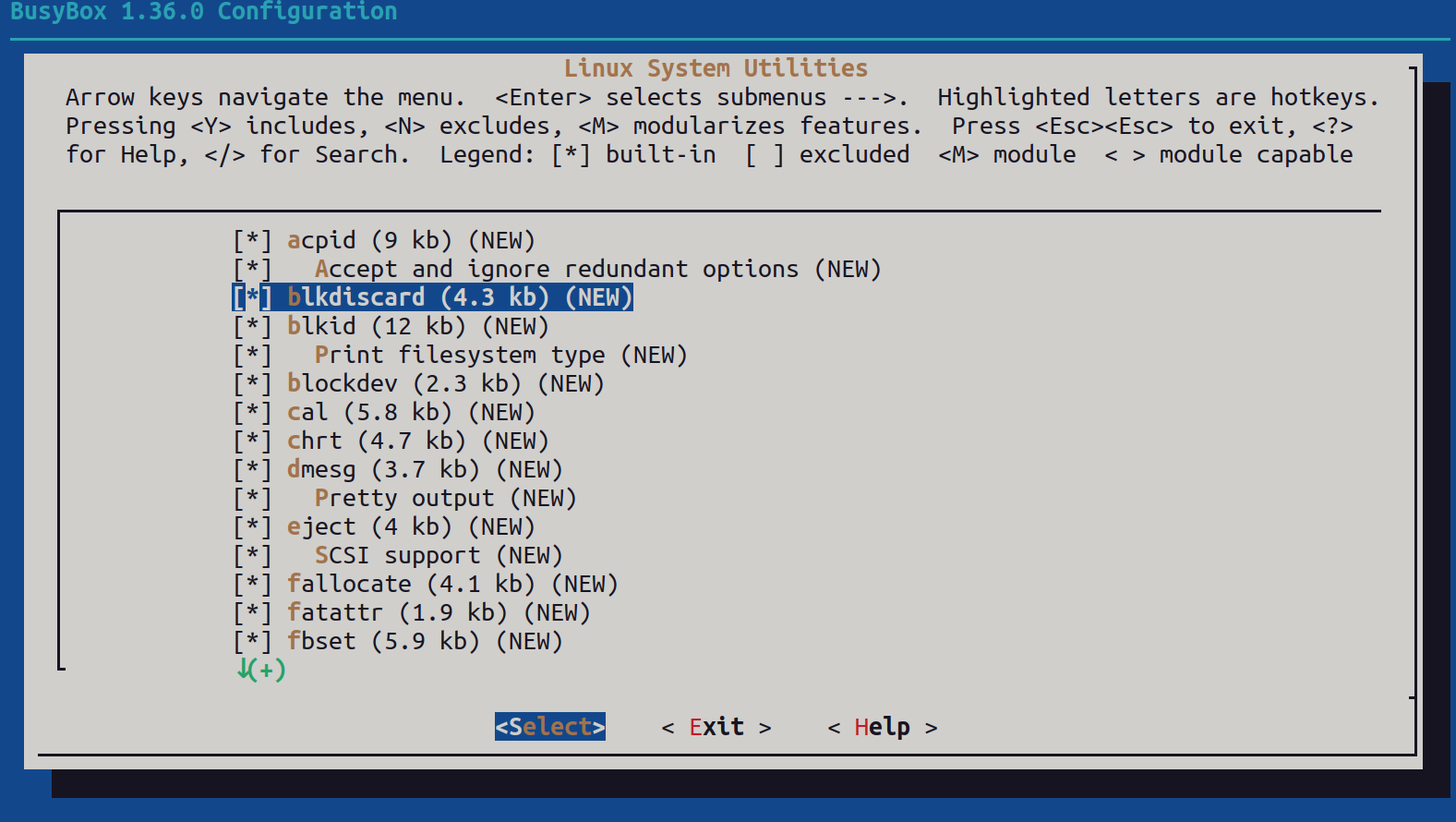
Task: Click the Linux System Utilities title
Action: [x=716, y=68]
